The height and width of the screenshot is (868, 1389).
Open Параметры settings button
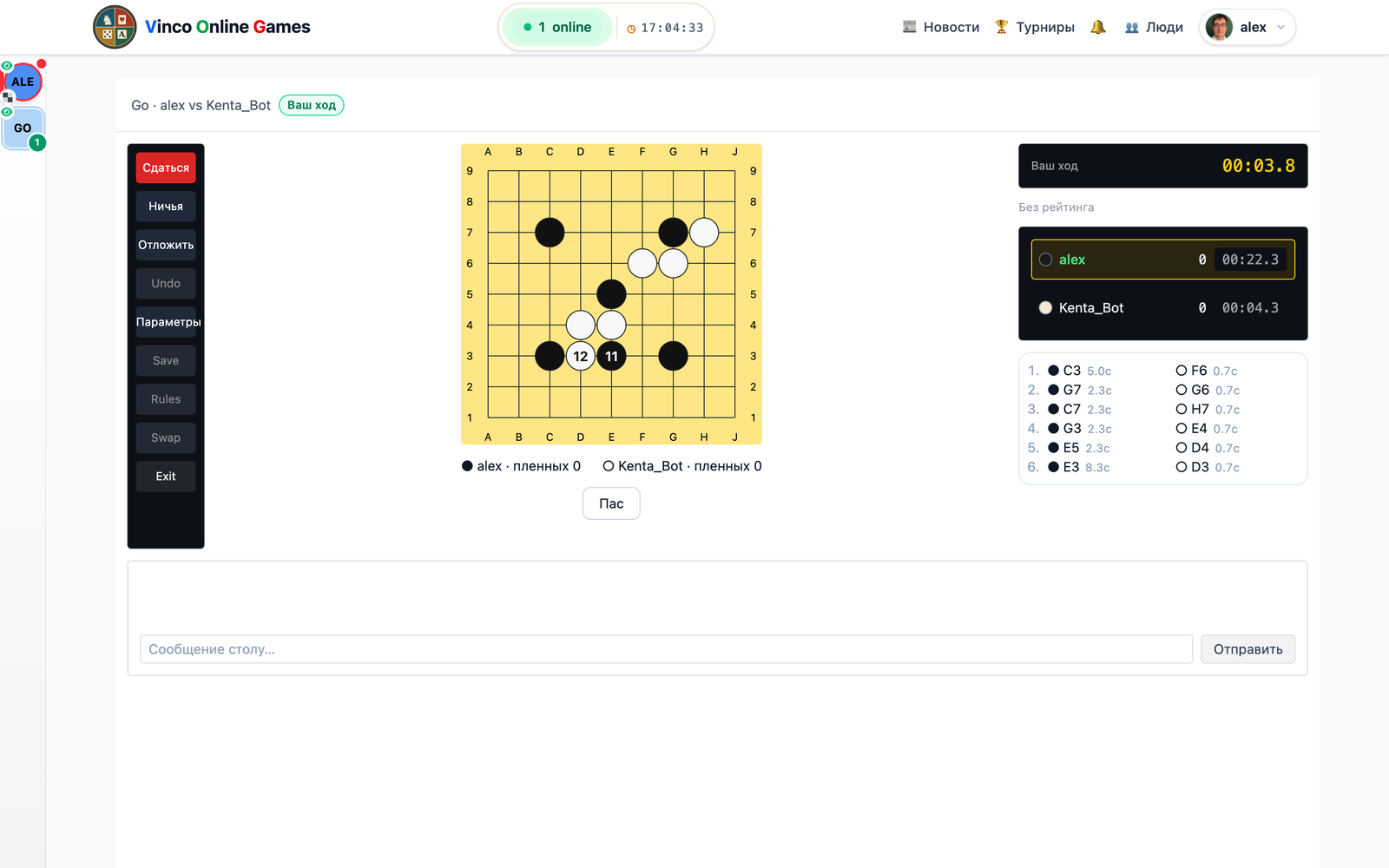pyautogui.click(x=166, y=322)
